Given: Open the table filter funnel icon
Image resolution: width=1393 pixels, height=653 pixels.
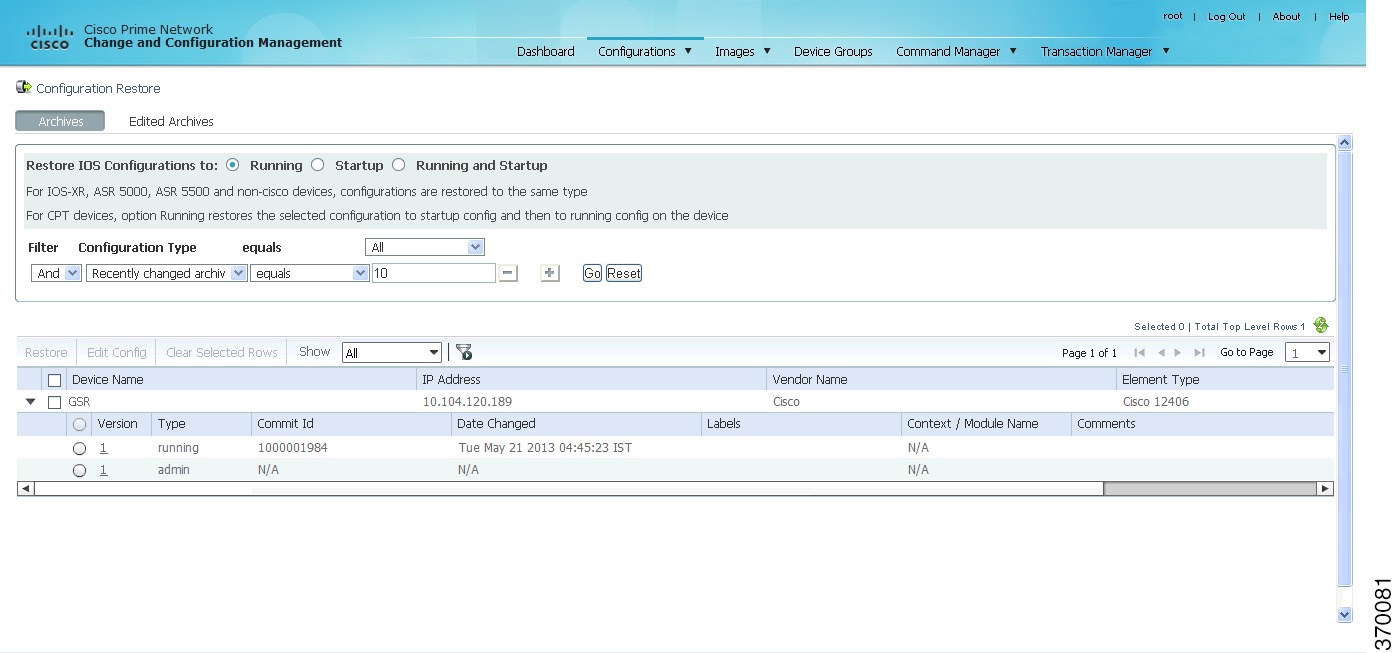Looking at the screenshot, I should click(x=464, y=352).
